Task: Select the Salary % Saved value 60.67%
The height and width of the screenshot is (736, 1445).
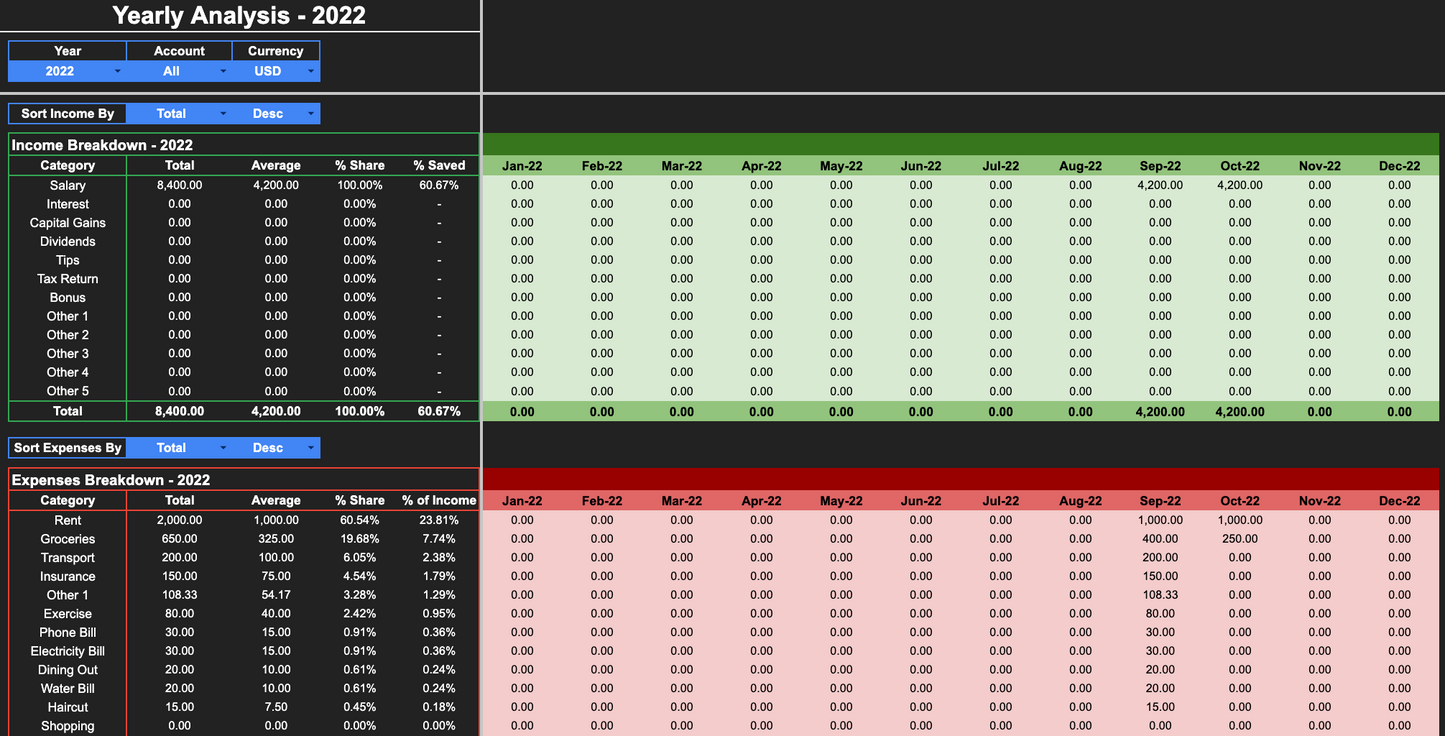Action: pyautogui.click(x=439, y=185)
